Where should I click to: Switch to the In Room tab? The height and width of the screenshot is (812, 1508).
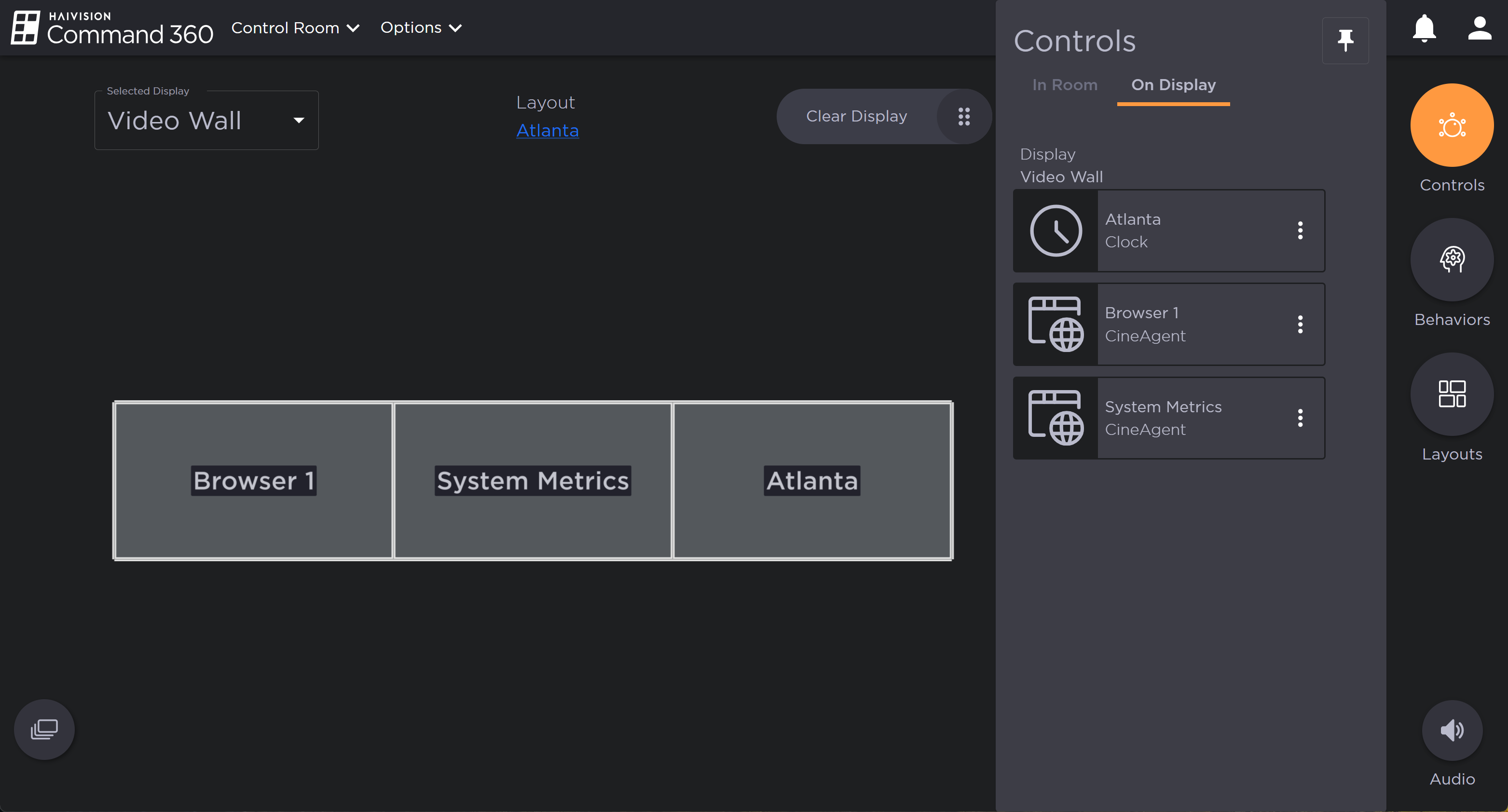pos(1065,85)
